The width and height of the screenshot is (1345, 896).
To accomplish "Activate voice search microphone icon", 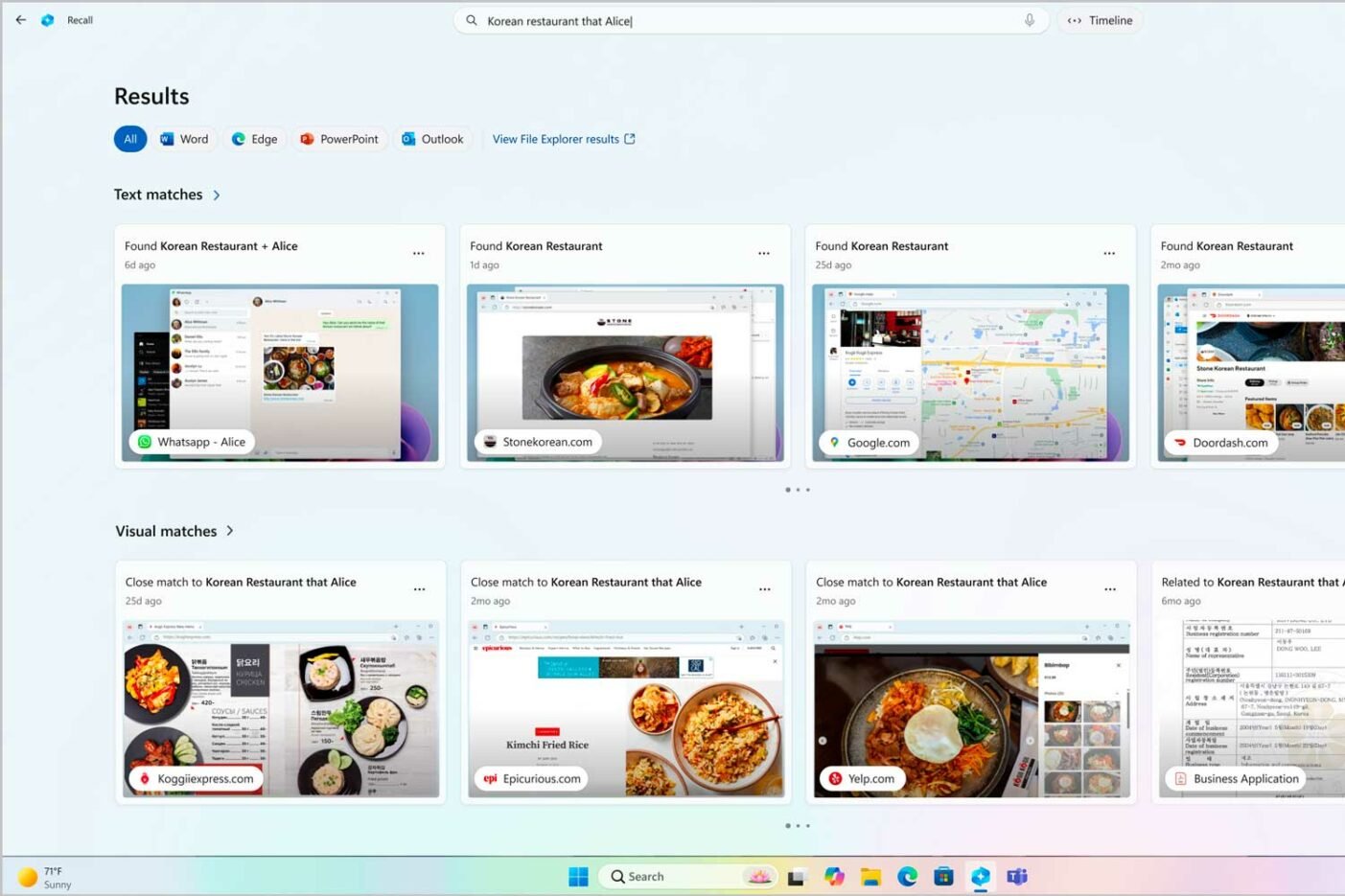I will tap(1030, 20).
